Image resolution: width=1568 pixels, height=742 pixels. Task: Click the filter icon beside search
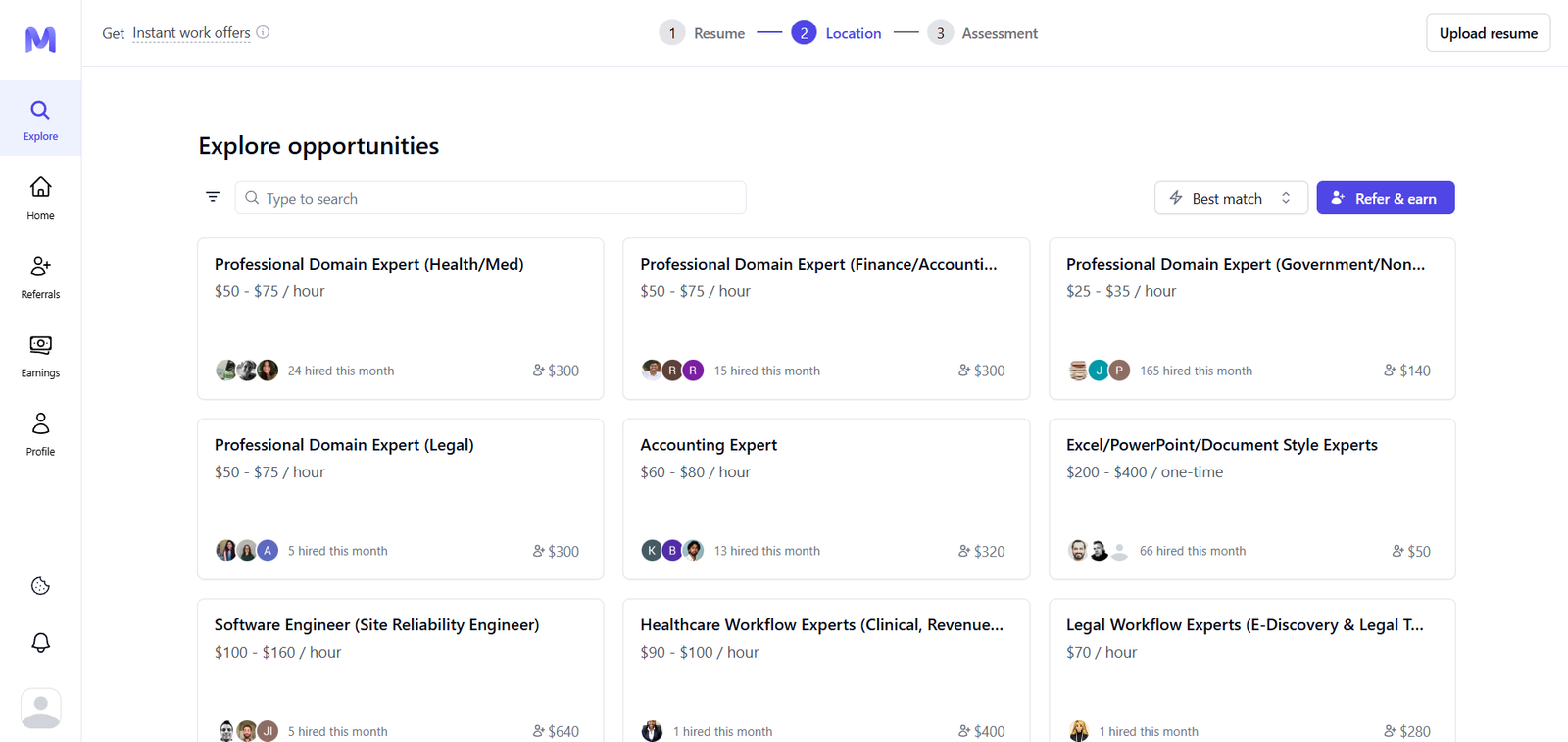[x=213, y=197]
